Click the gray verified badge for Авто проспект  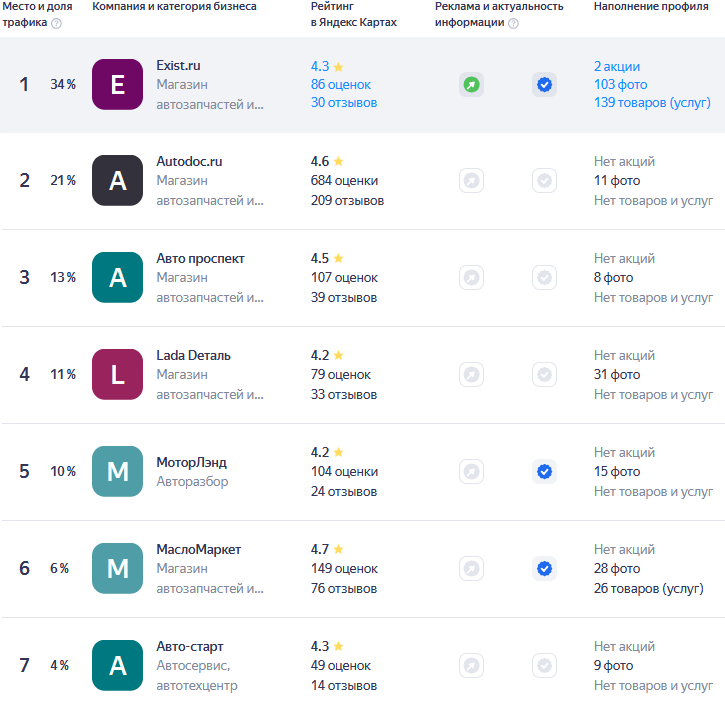coord(544,277)
